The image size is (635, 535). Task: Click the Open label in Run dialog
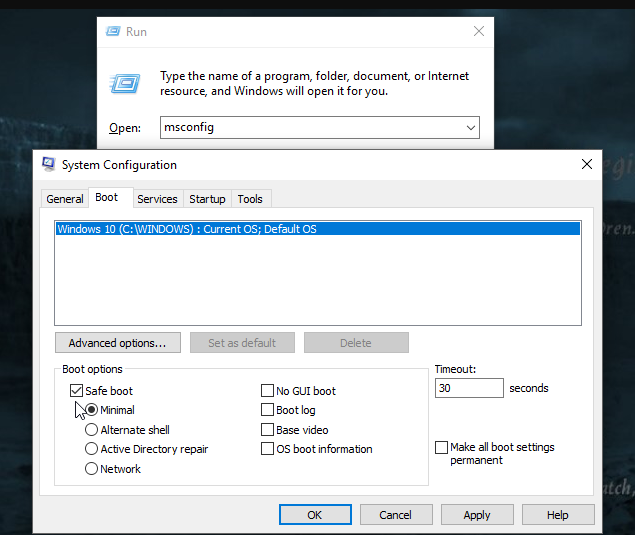coord(125,128)
